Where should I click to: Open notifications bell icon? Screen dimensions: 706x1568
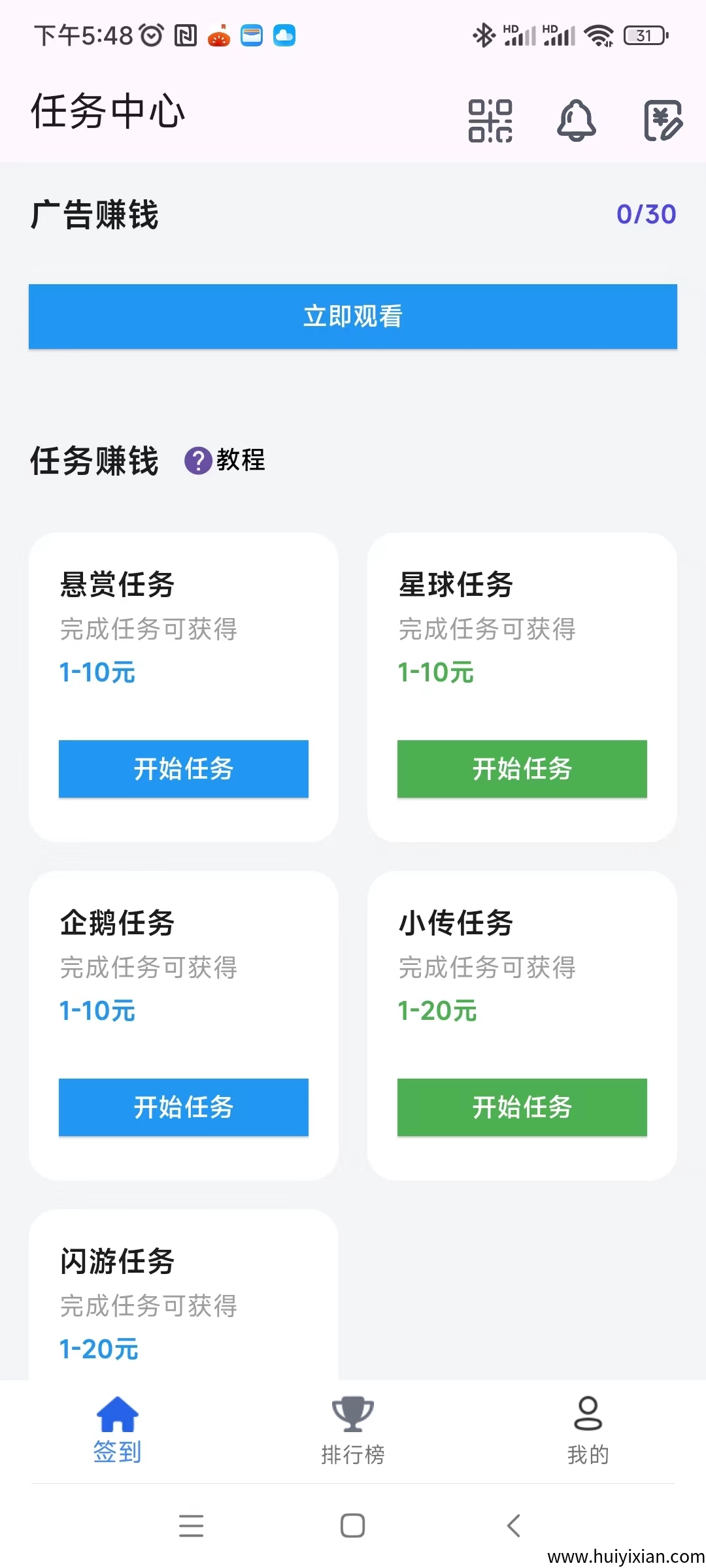coord(576,121)
